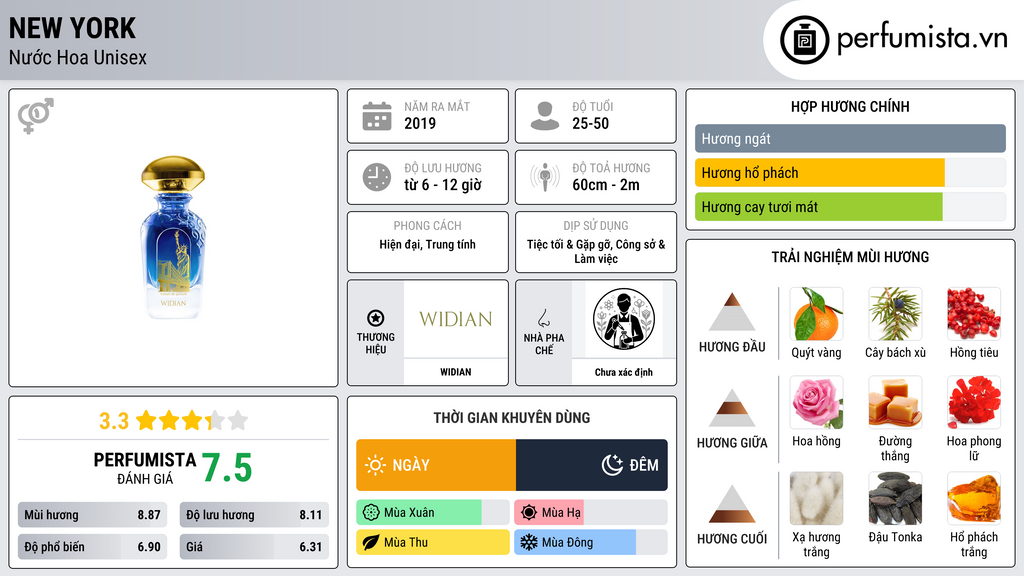Click the calendar icon beside Năm ra mắt
The image size is (1024, 576).
pyautogui.click(x=377, y=116)
